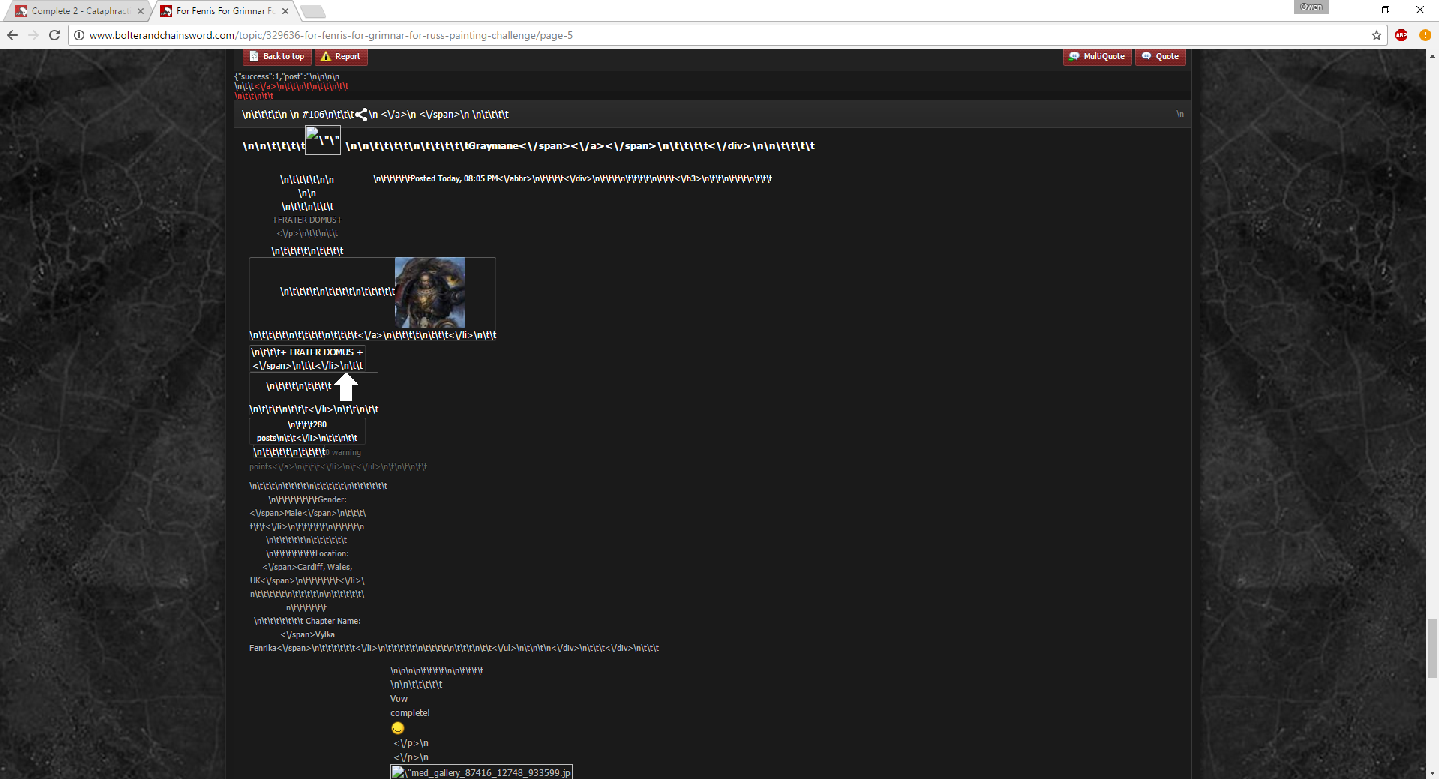
Task: Select the 'For Fenris For Grimnar' tab
Action: coord(220,11)
